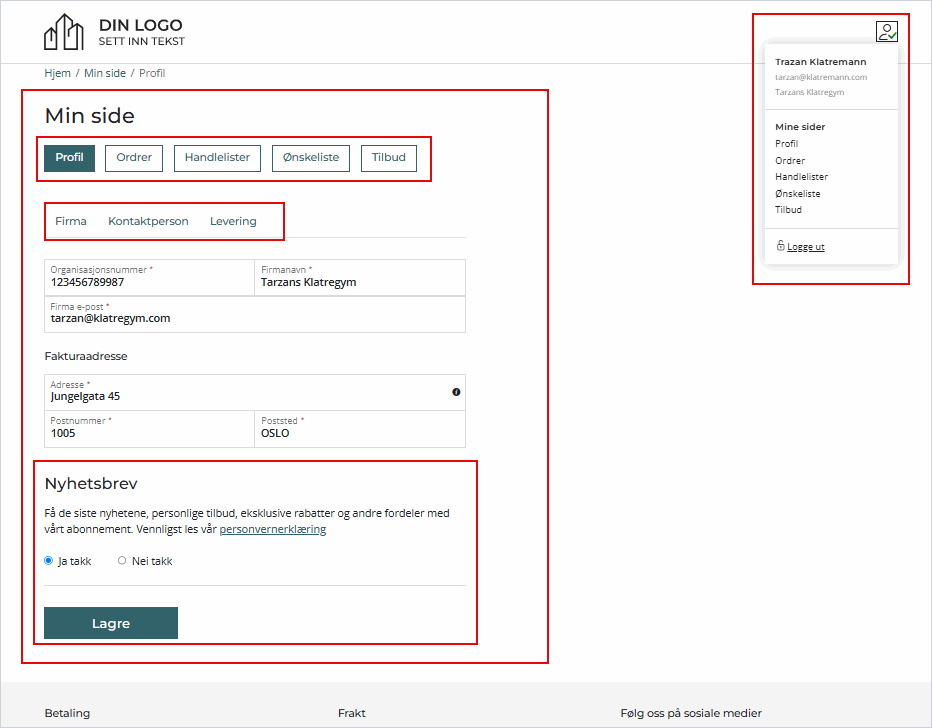Click the building logo icon in header
Image resolution: width=932 pixels, height=728 pixels.
pyautogui.click(x=64, y=32)
